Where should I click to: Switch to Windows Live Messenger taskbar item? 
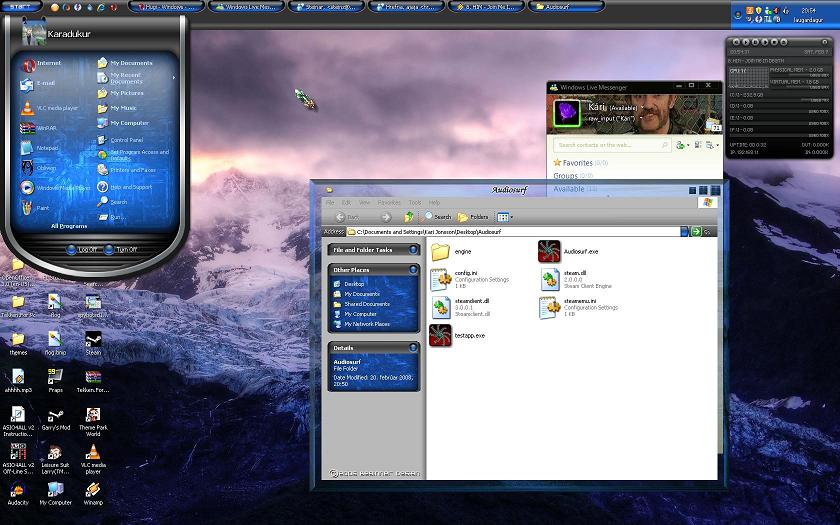246,7
